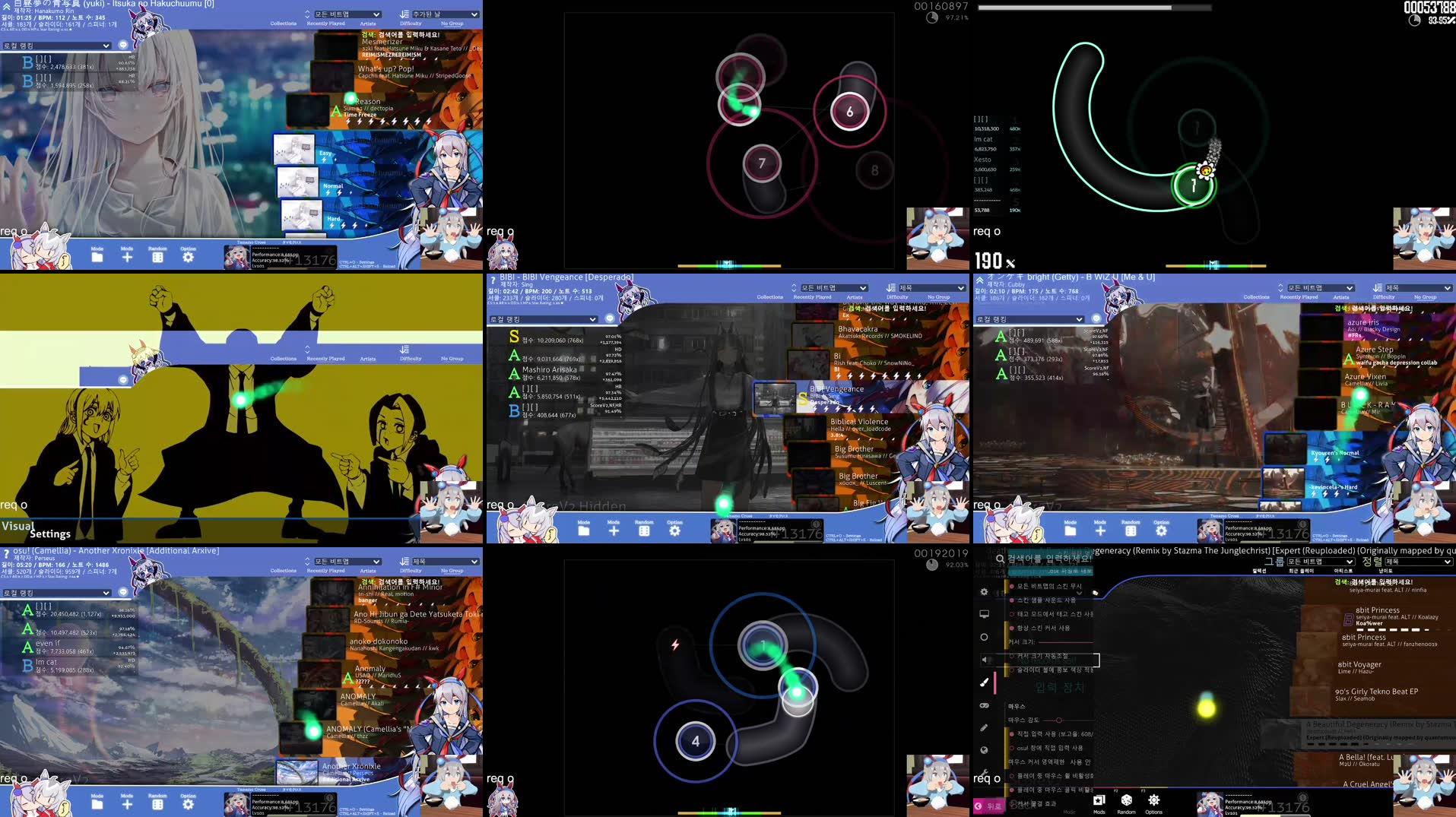The height and width of the screenshot is (817, 1456).
Task: Open Option gear in Itsuka no Hakuchuumu panel
Action: 188,257
